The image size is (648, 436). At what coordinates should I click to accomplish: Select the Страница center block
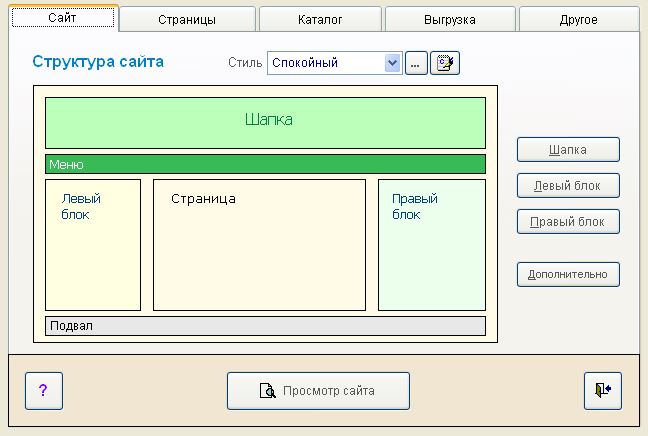coord(260,245)
